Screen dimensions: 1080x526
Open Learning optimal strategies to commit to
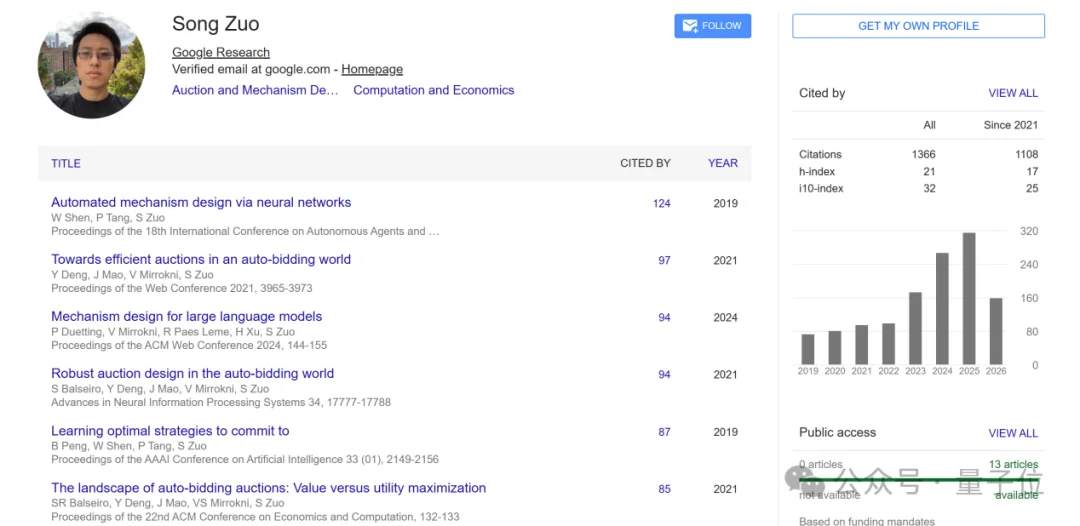coord(170,431)
